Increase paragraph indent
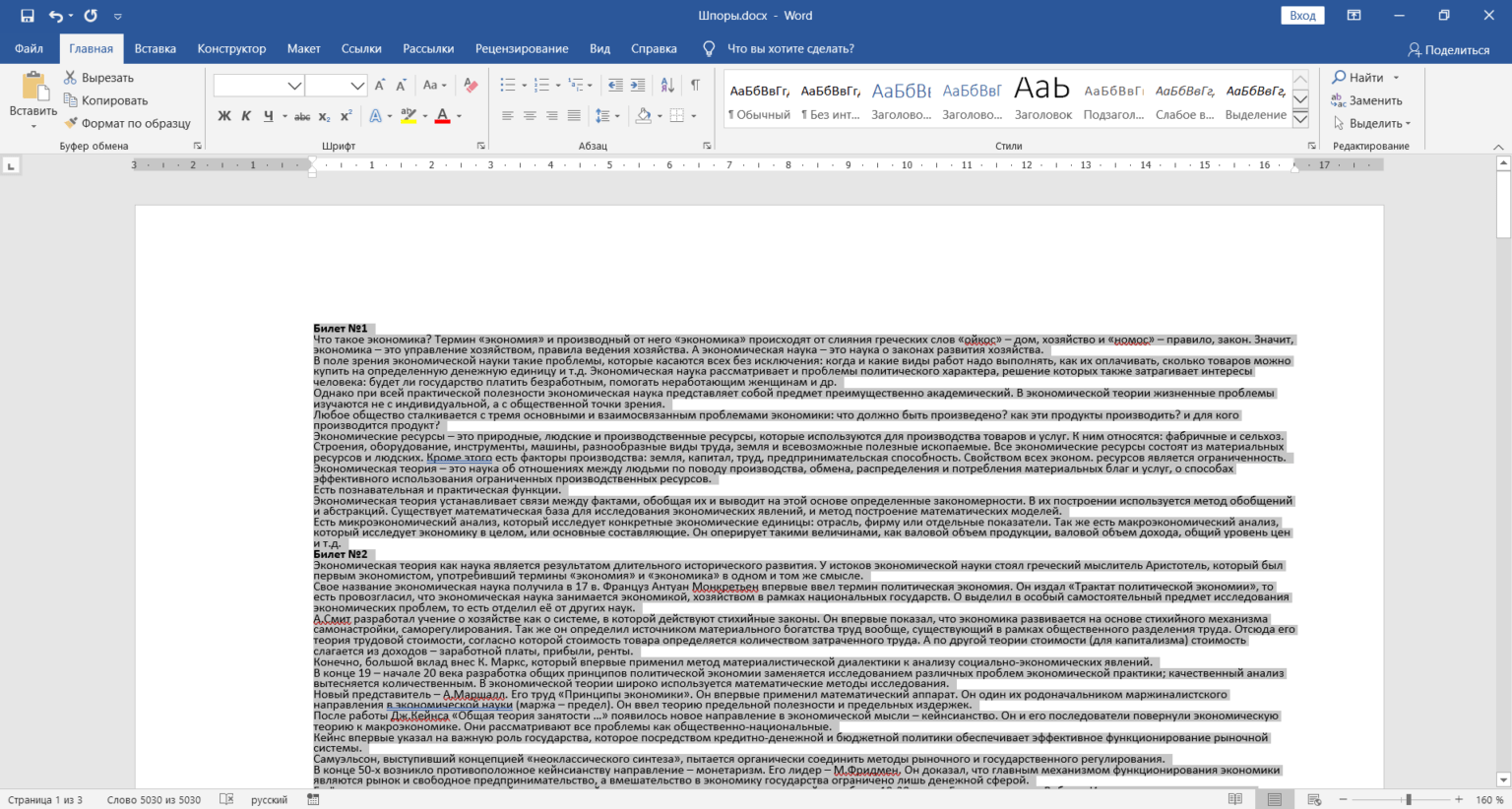Image resolution: width=1512 pixels, height=809 pixels. (x=638, y=86)
